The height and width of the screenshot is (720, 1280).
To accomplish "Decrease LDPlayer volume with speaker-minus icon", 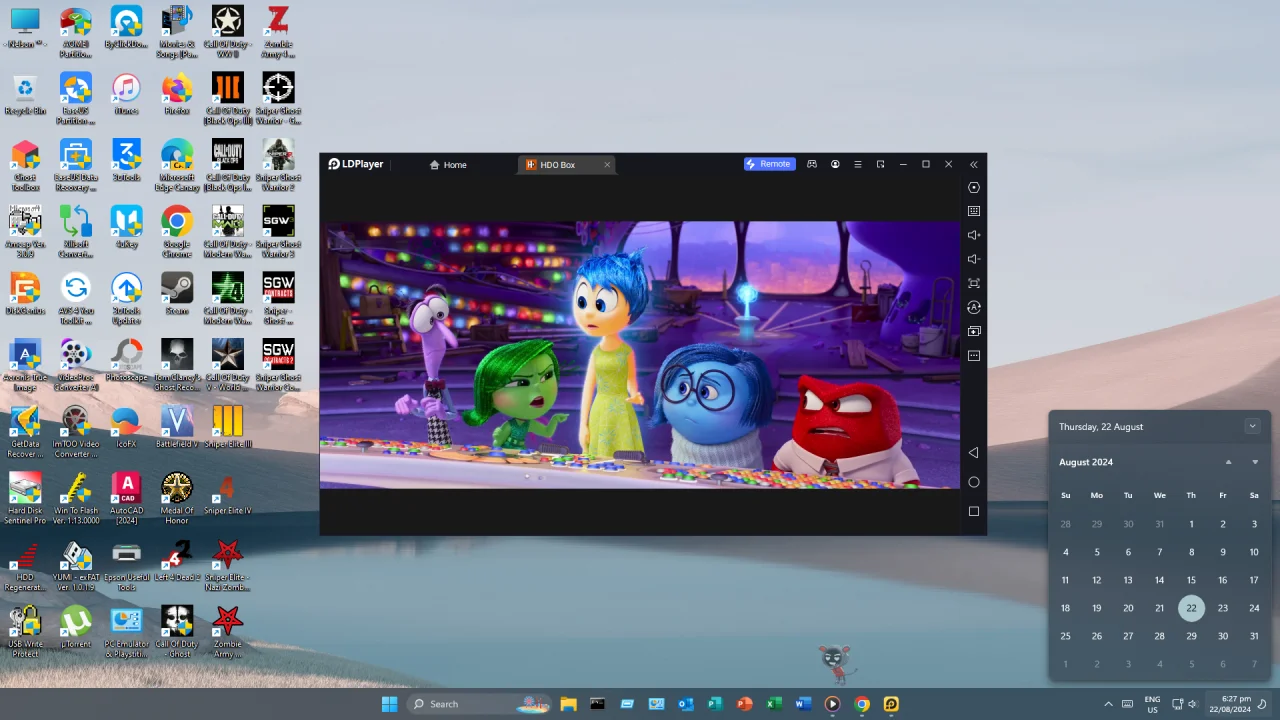I will pos(974,259).
